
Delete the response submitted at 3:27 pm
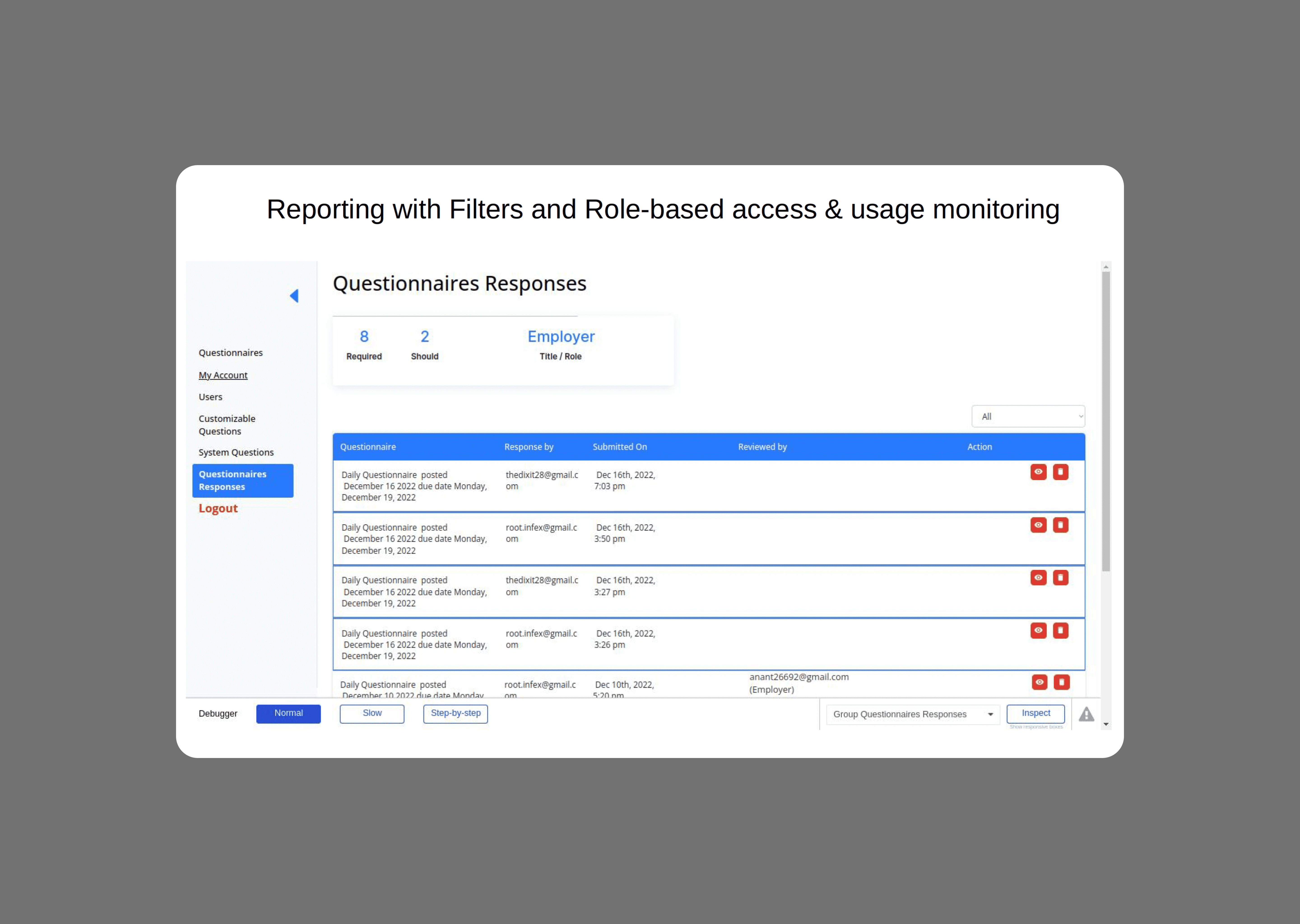coord(1060,577)
